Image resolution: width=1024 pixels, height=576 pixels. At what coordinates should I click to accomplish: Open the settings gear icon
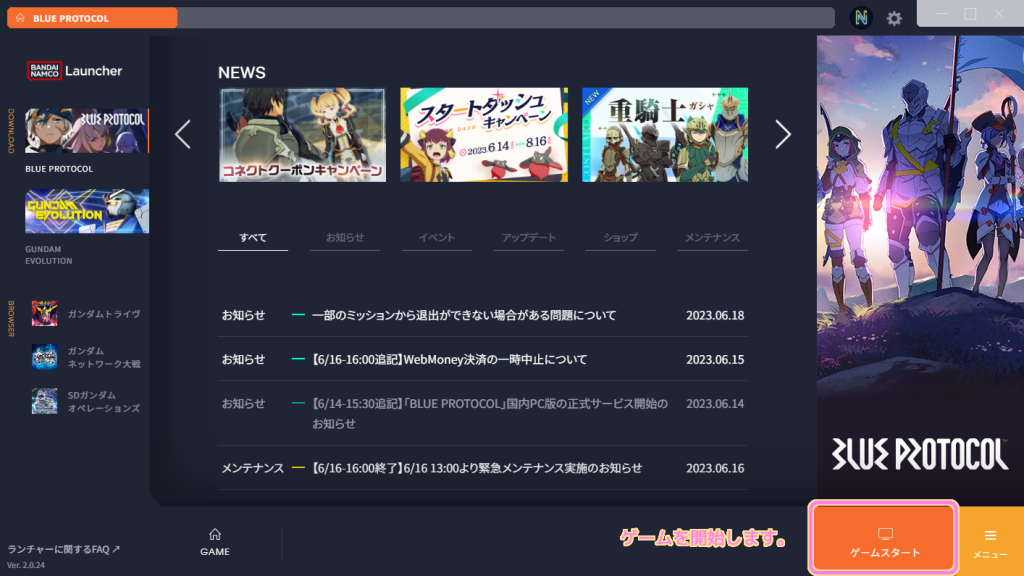click(x=894, y=18)
